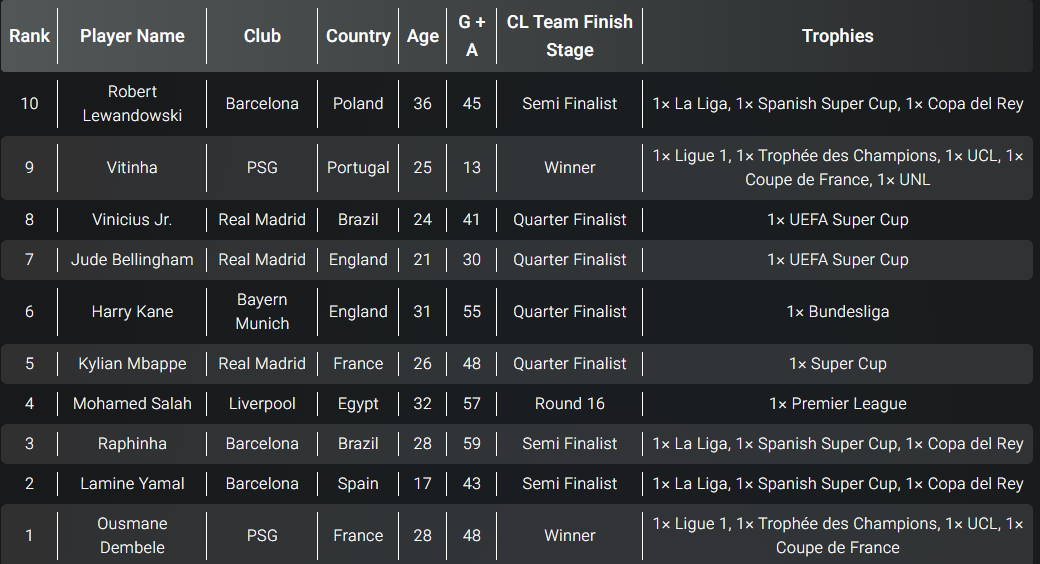The width and height of the screenshot is (1040, 564).
Task: Click the CL Team Finish Stage header
Action: [x=570, y=36]
